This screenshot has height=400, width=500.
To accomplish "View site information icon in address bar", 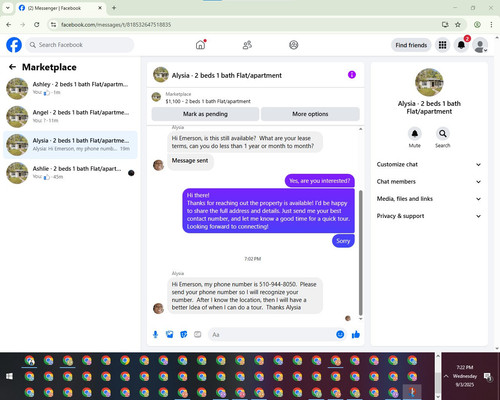I will pos(53,25).
